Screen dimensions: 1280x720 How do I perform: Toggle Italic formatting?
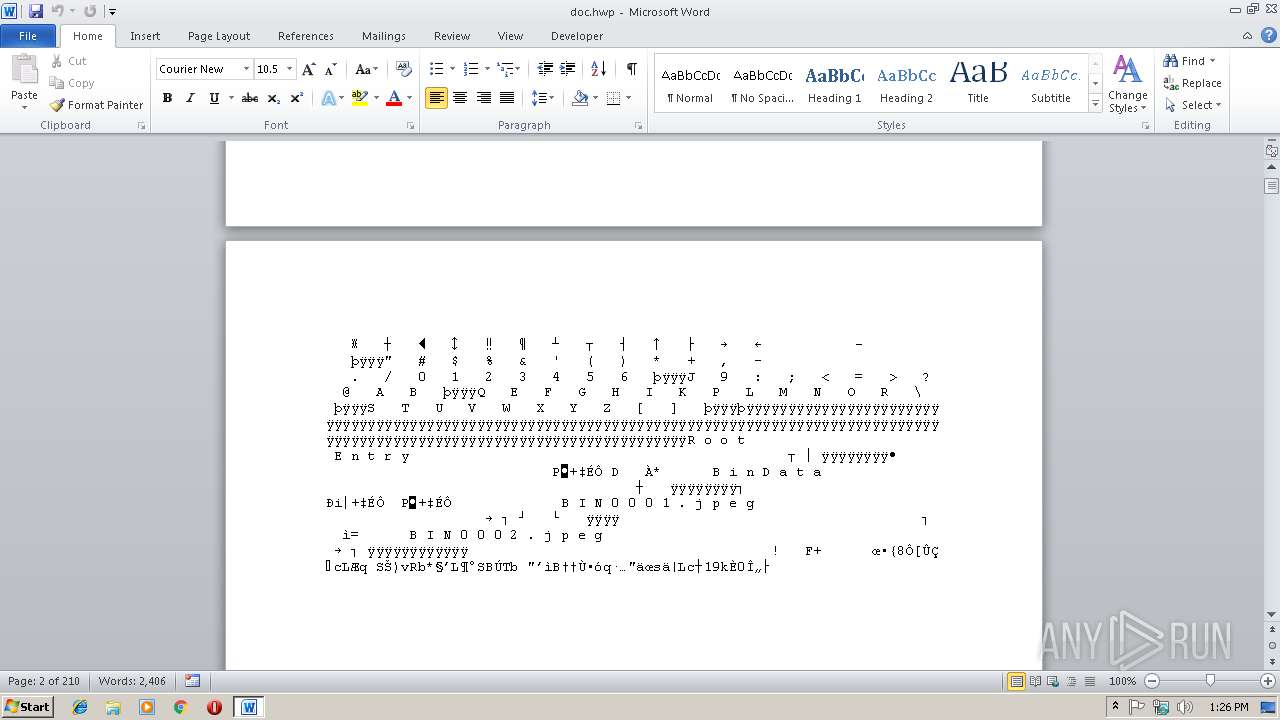190,98
